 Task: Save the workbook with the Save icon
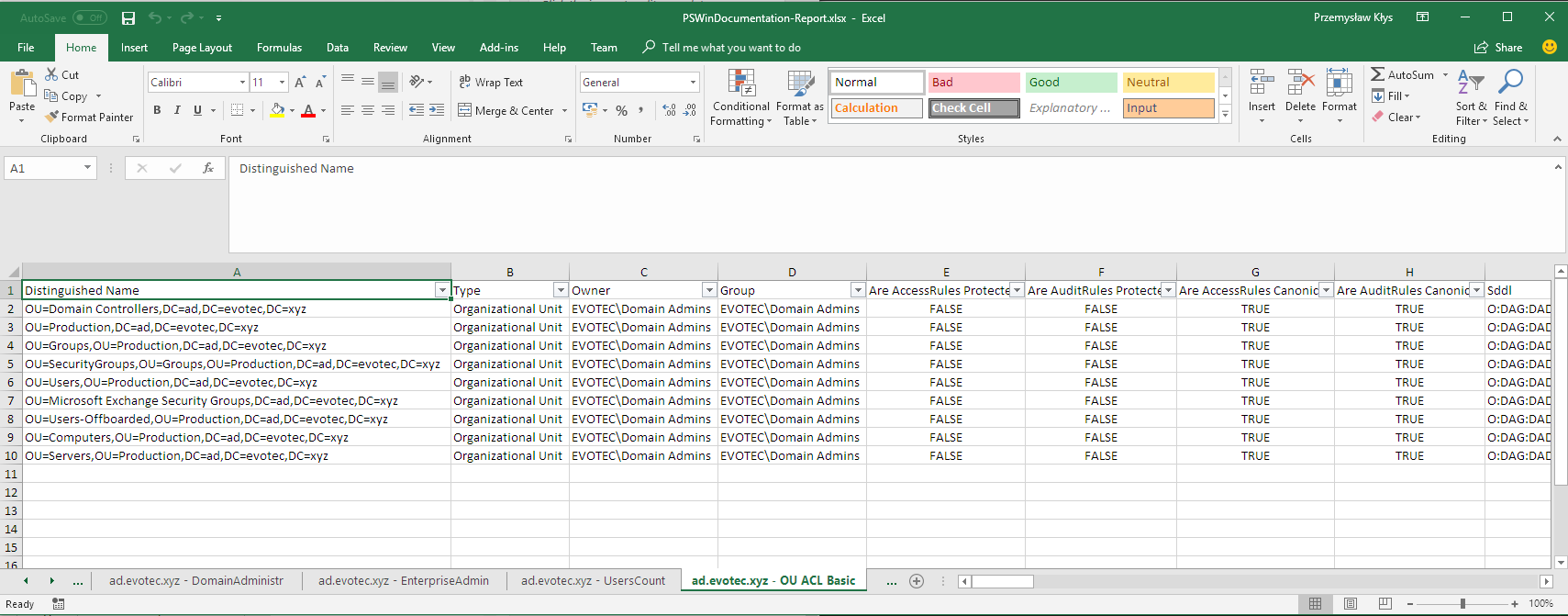click(128, 18)
